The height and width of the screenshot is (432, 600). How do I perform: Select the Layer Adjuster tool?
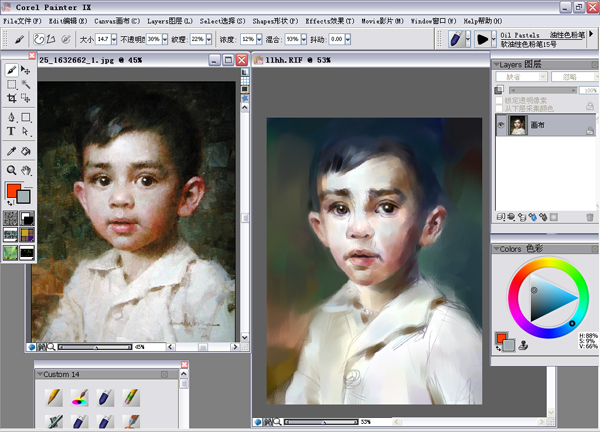pyautogui.click(x=26, y=70)
